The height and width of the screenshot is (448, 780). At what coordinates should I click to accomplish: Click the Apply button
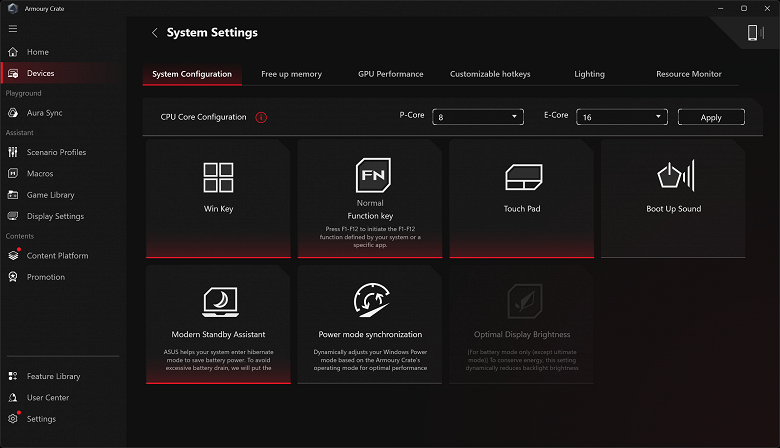tap(711, 117)
